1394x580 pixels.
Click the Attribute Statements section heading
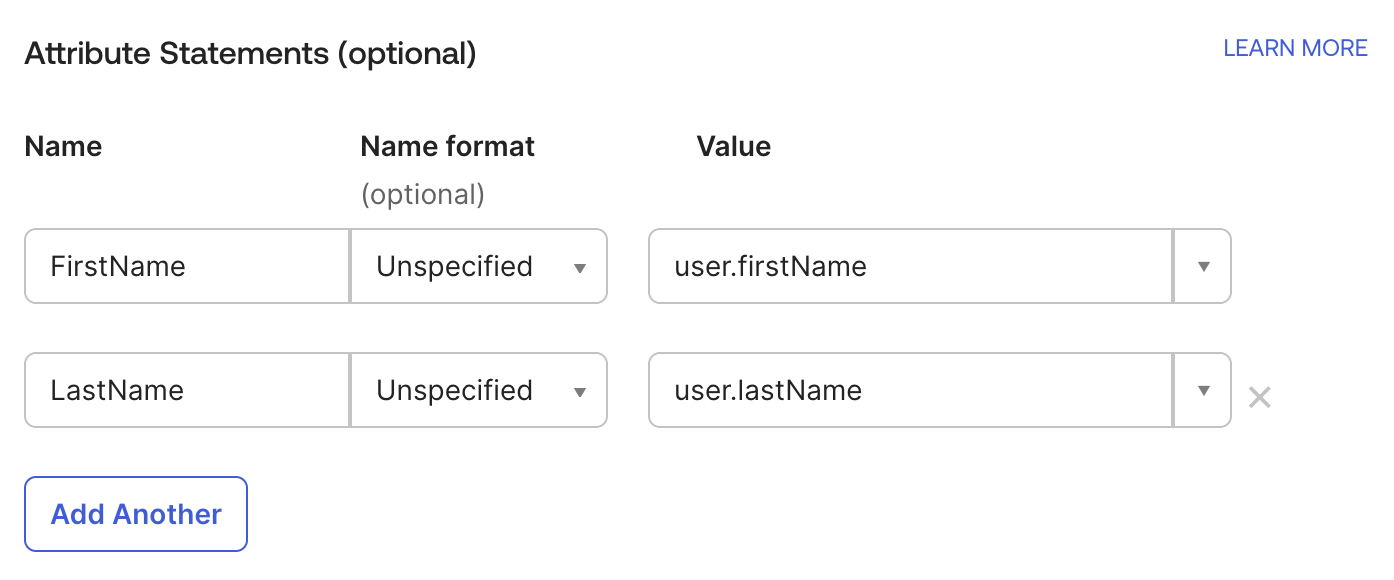click(250, 53)
